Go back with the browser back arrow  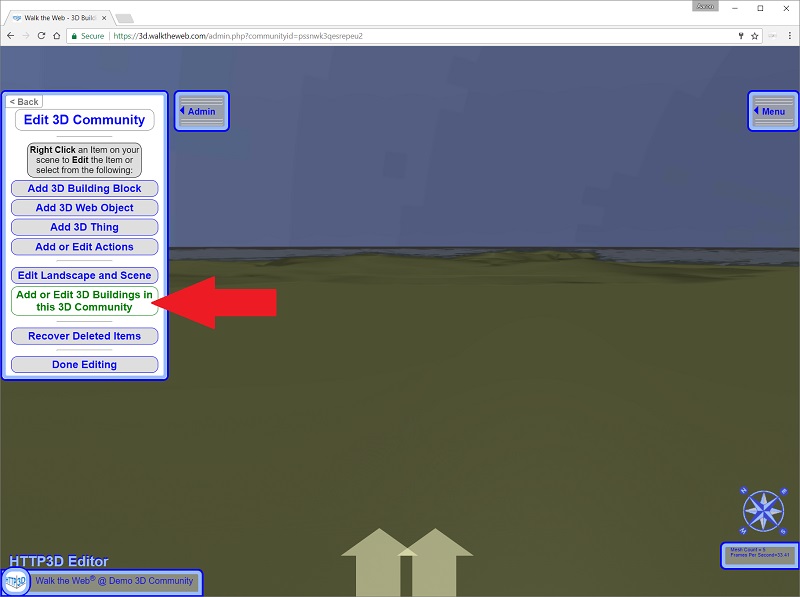(11, 36)
